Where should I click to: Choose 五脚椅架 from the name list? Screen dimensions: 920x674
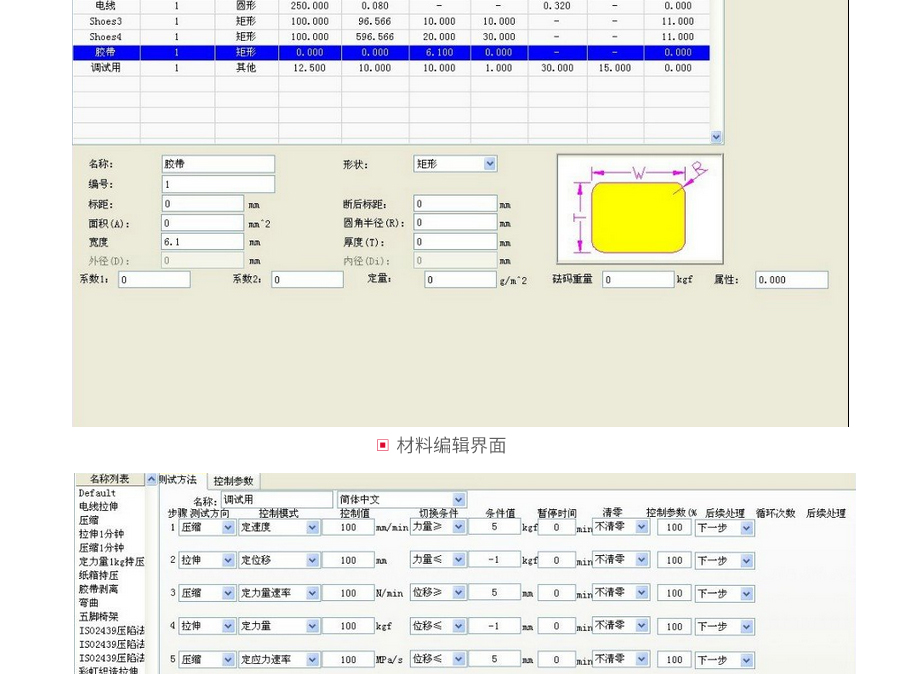click(x=98, y=617)
